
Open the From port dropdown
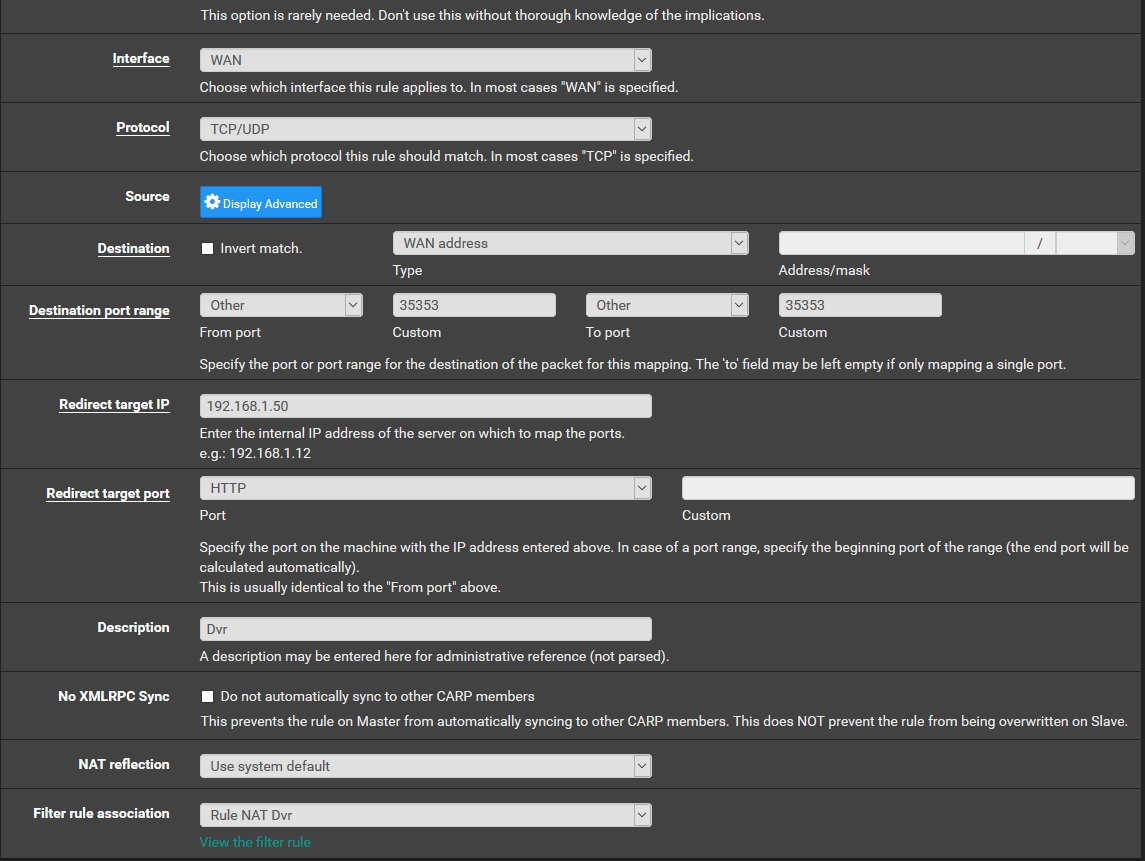click(280, 305)
